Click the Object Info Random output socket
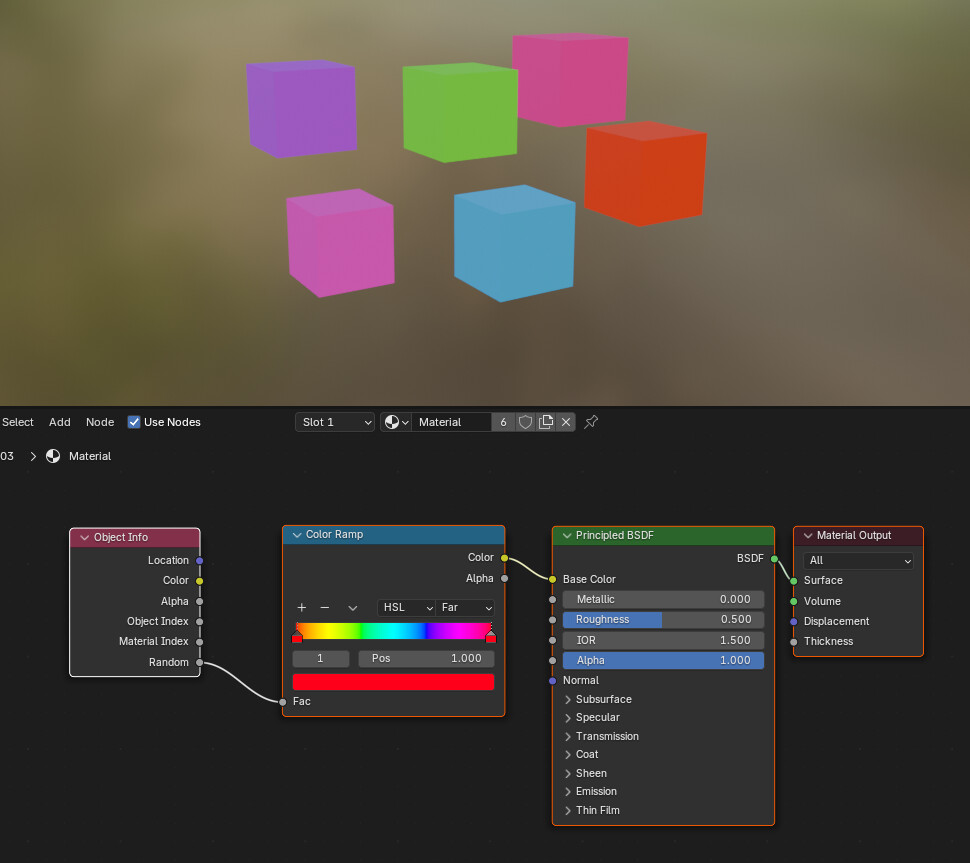Viewport: 970px width, 863px height. coord(200,663)
